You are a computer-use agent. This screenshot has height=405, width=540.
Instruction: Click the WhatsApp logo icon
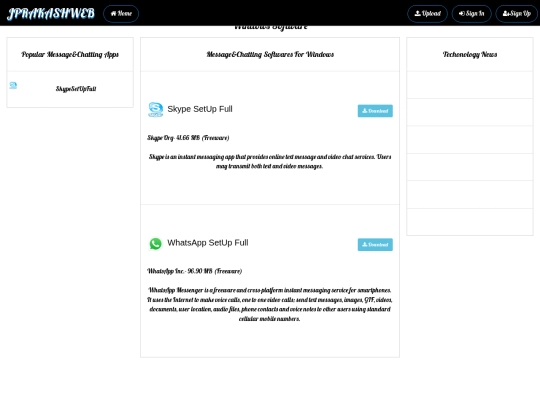pyautogui.click(x=155, y=243)
